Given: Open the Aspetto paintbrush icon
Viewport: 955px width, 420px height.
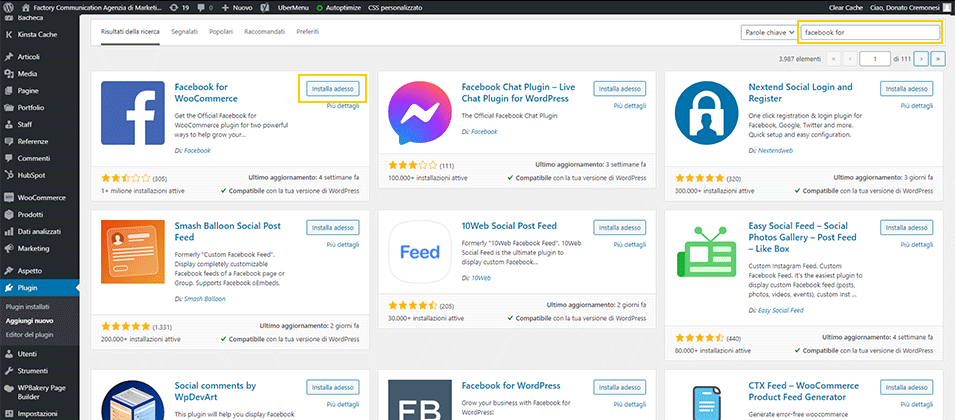Looking at the screenshot, I should pyautogui.click(x=9, y=271).
